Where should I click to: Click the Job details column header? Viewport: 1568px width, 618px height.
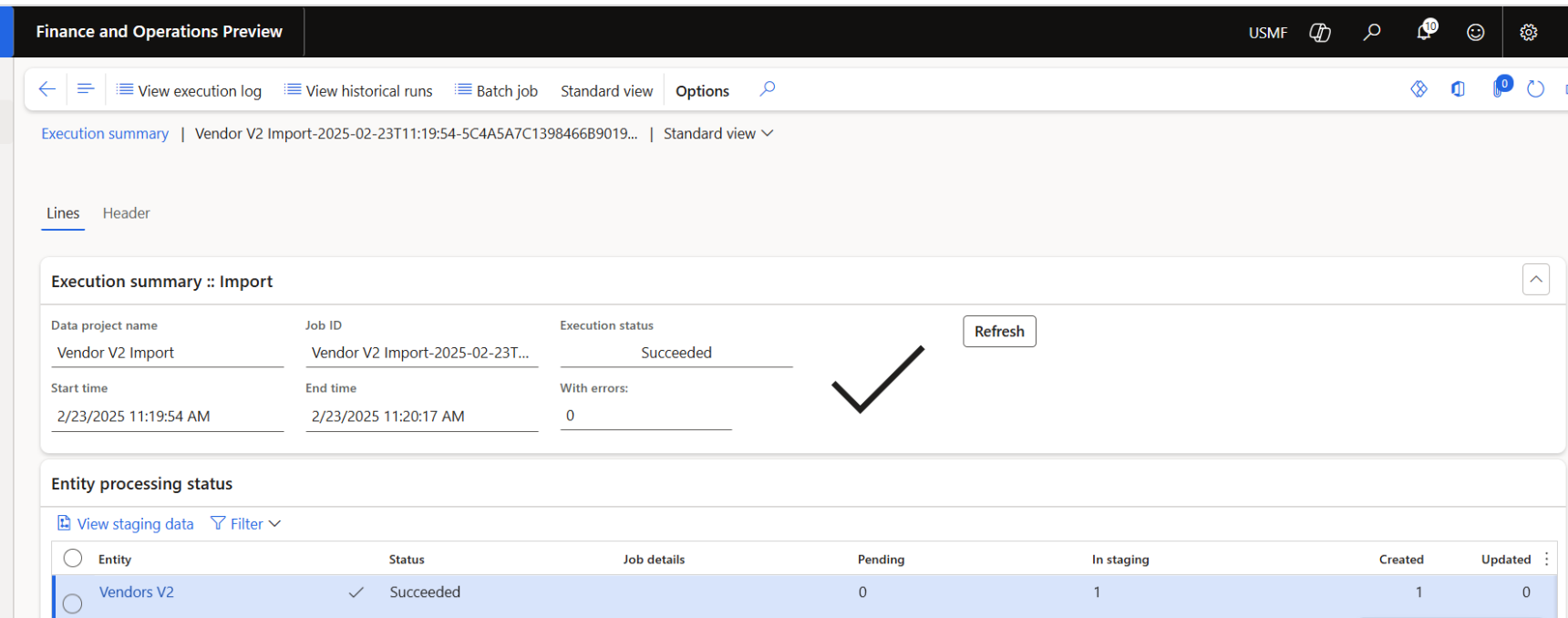[x=654, y=559]
